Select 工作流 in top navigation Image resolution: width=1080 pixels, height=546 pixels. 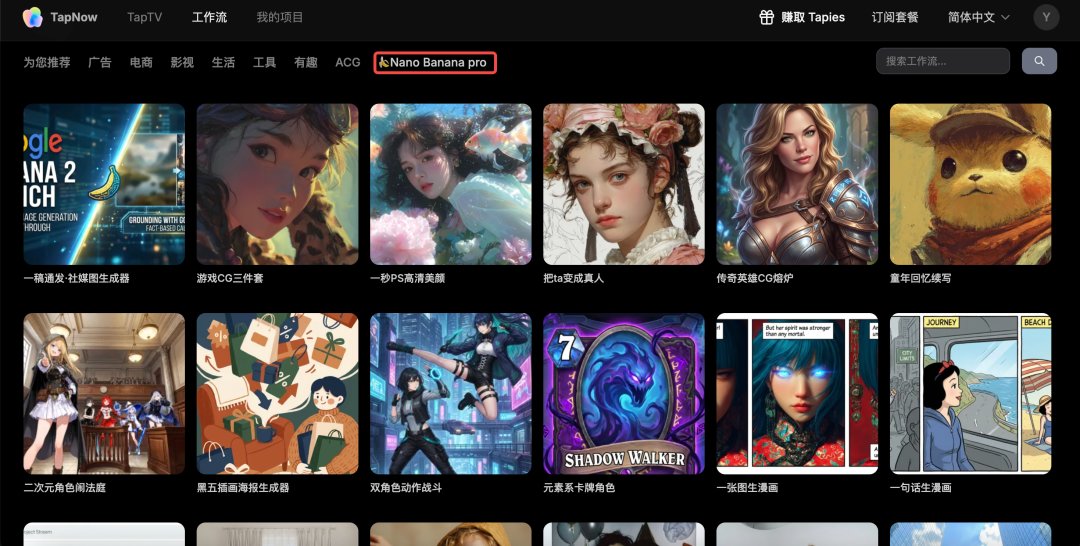(x=209, y=17)
